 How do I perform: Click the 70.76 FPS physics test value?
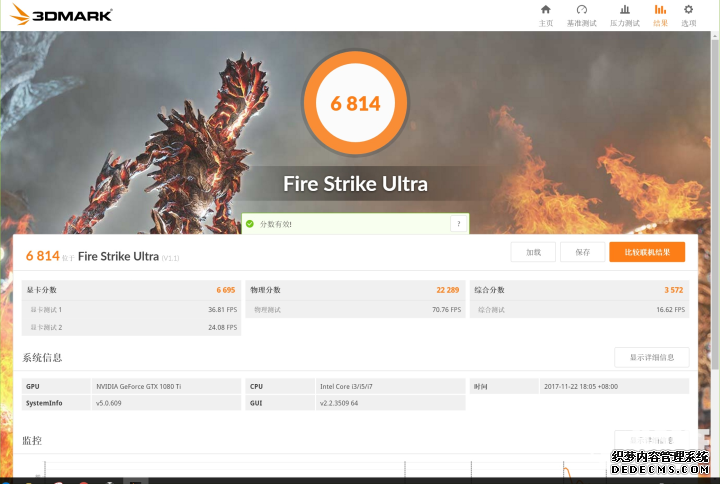[x=446, y=310]
